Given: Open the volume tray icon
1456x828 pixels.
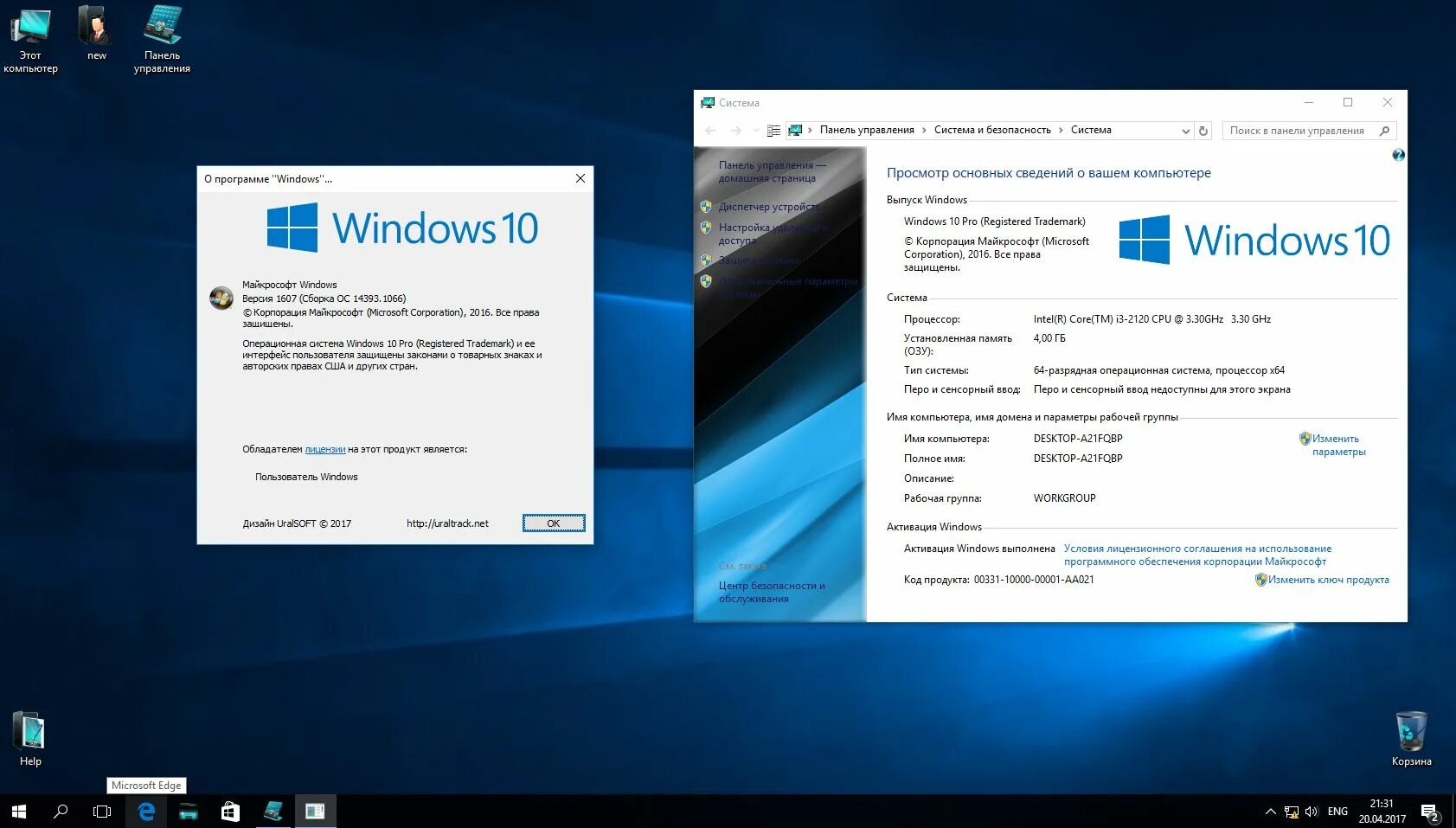Looking at the screenshot, I should (x=1312, y=812).
